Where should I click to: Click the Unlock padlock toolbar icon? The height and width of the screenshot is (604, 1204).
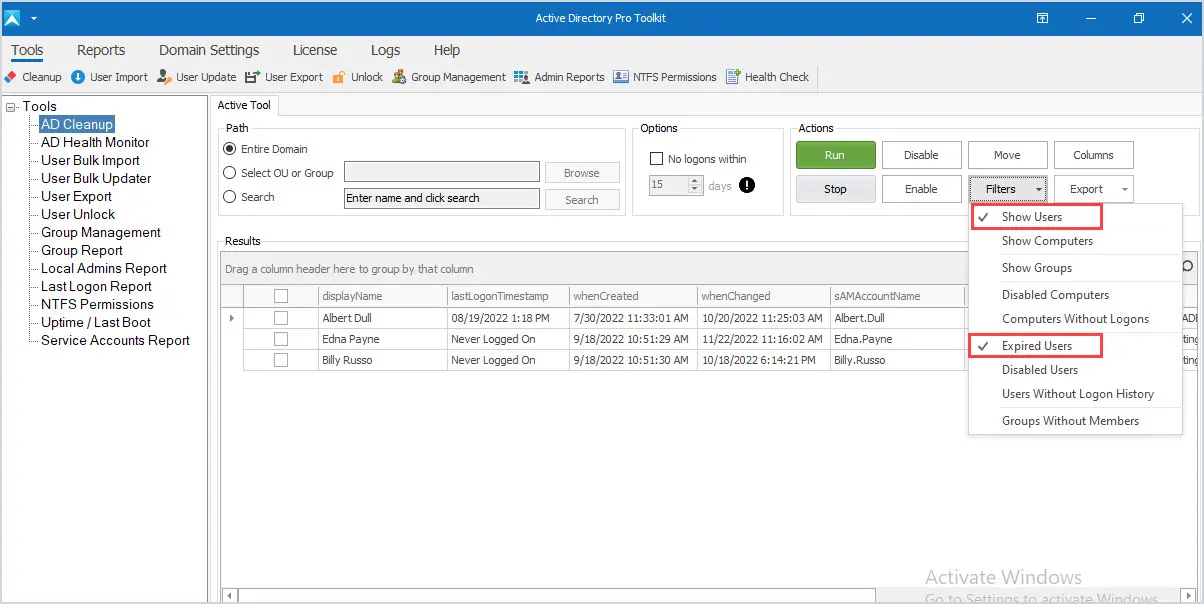(x=340, y=77)
